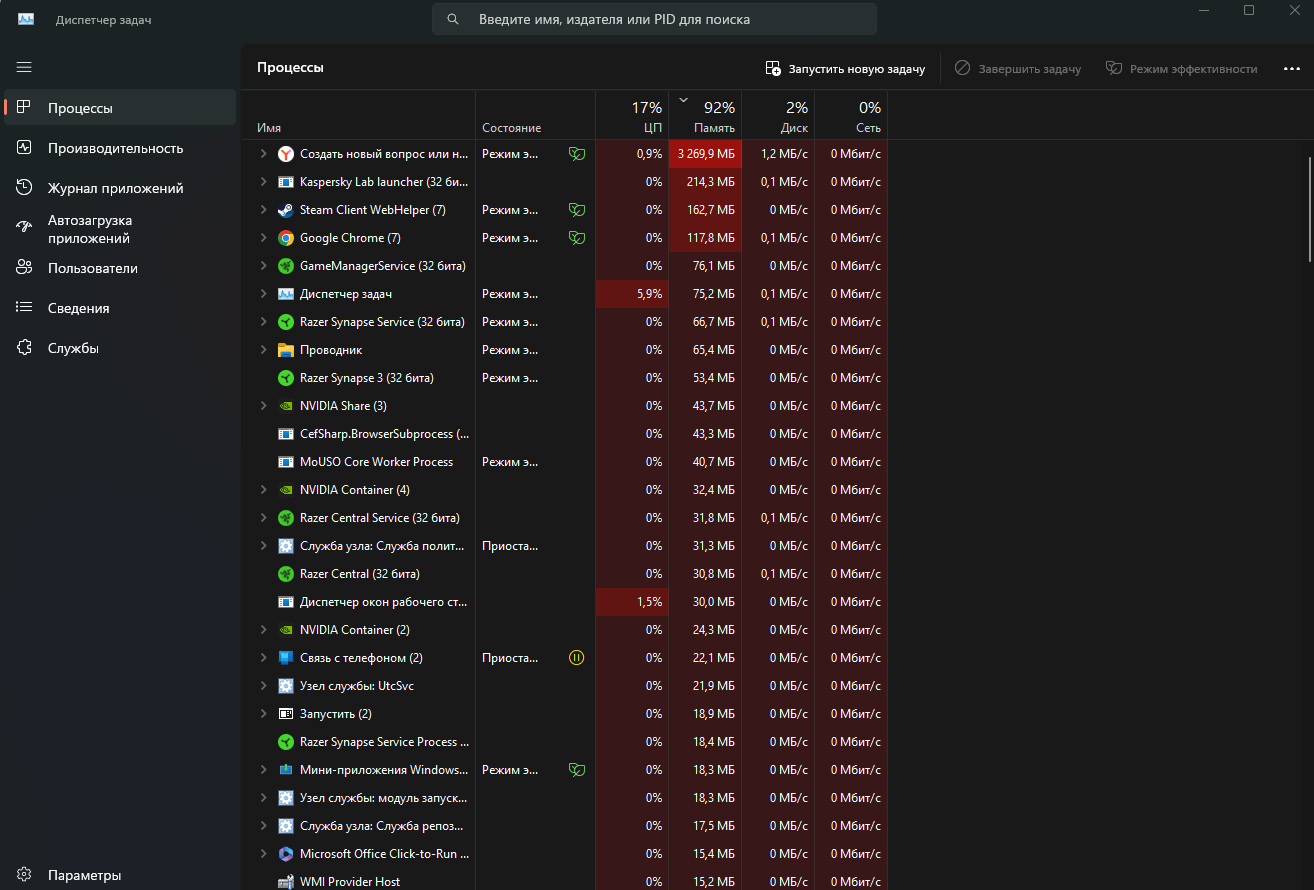The width and height of the screenshot is (1314, 890).
Task: Open the hamburger navigation menu
Action: [x=24, y=67]
